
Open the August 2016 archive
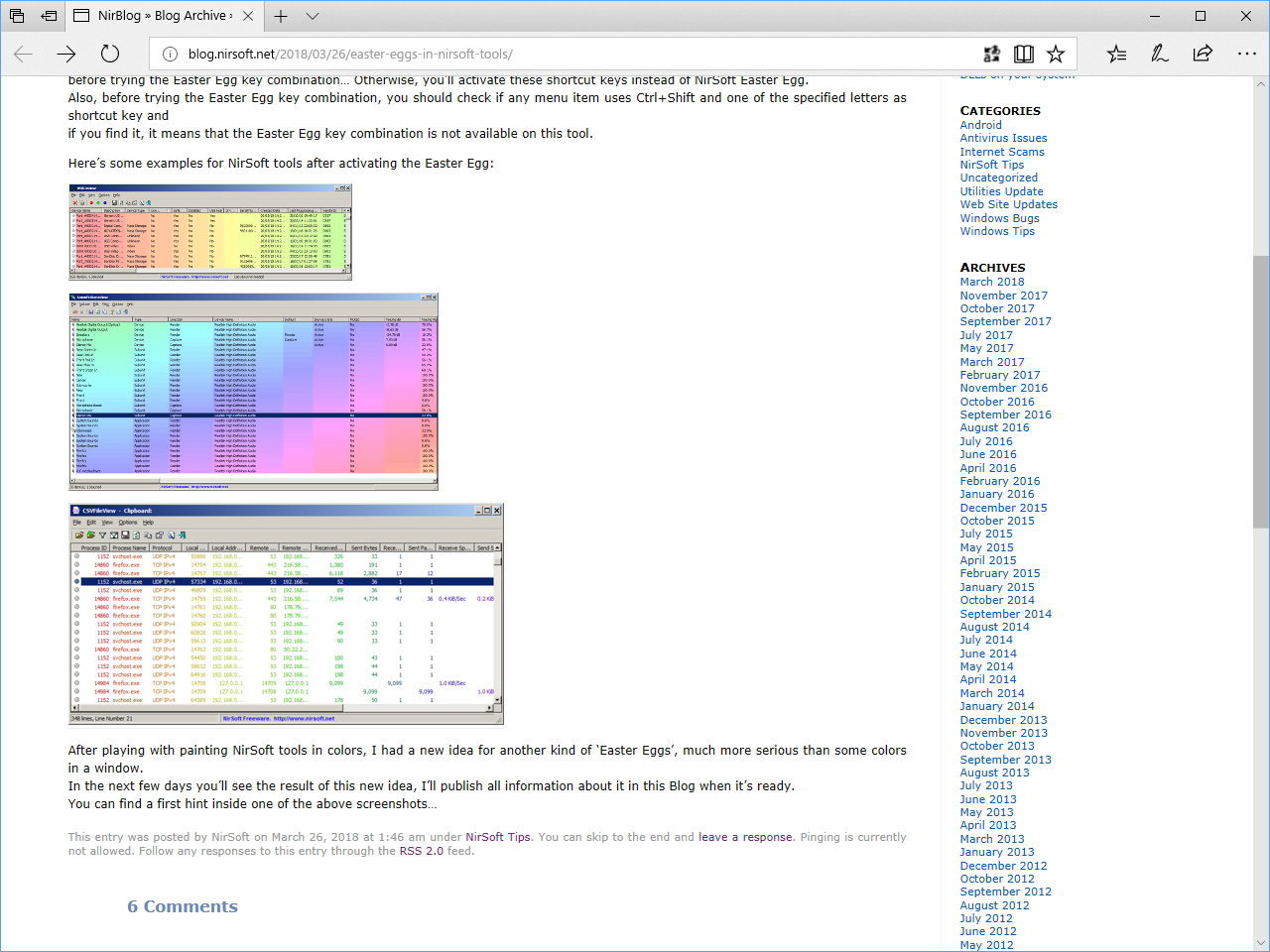tap(995, 427)
